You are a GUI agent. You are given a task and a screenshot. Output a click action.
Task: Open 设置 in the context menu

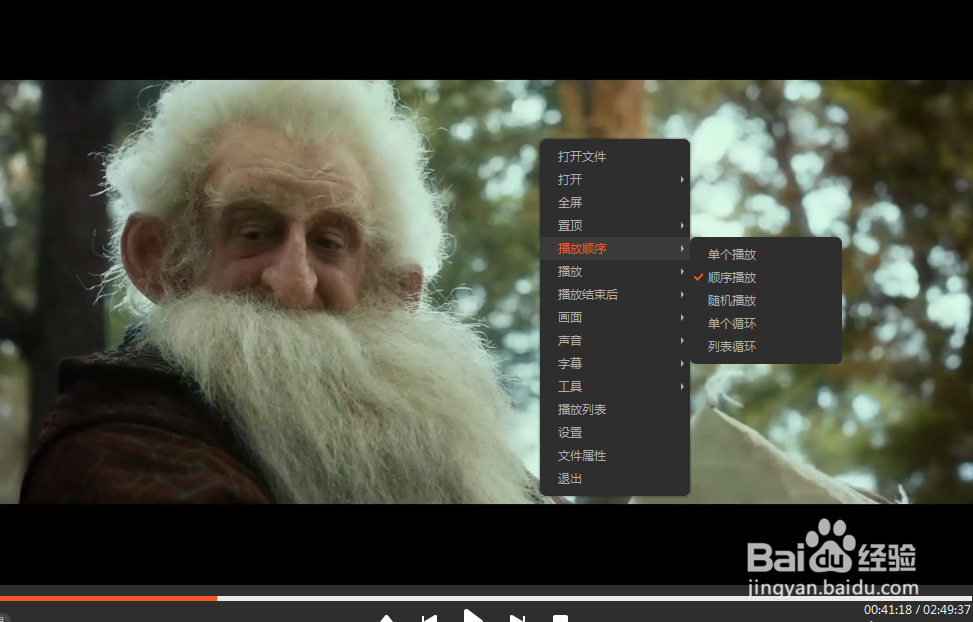[x=614, y=432]
